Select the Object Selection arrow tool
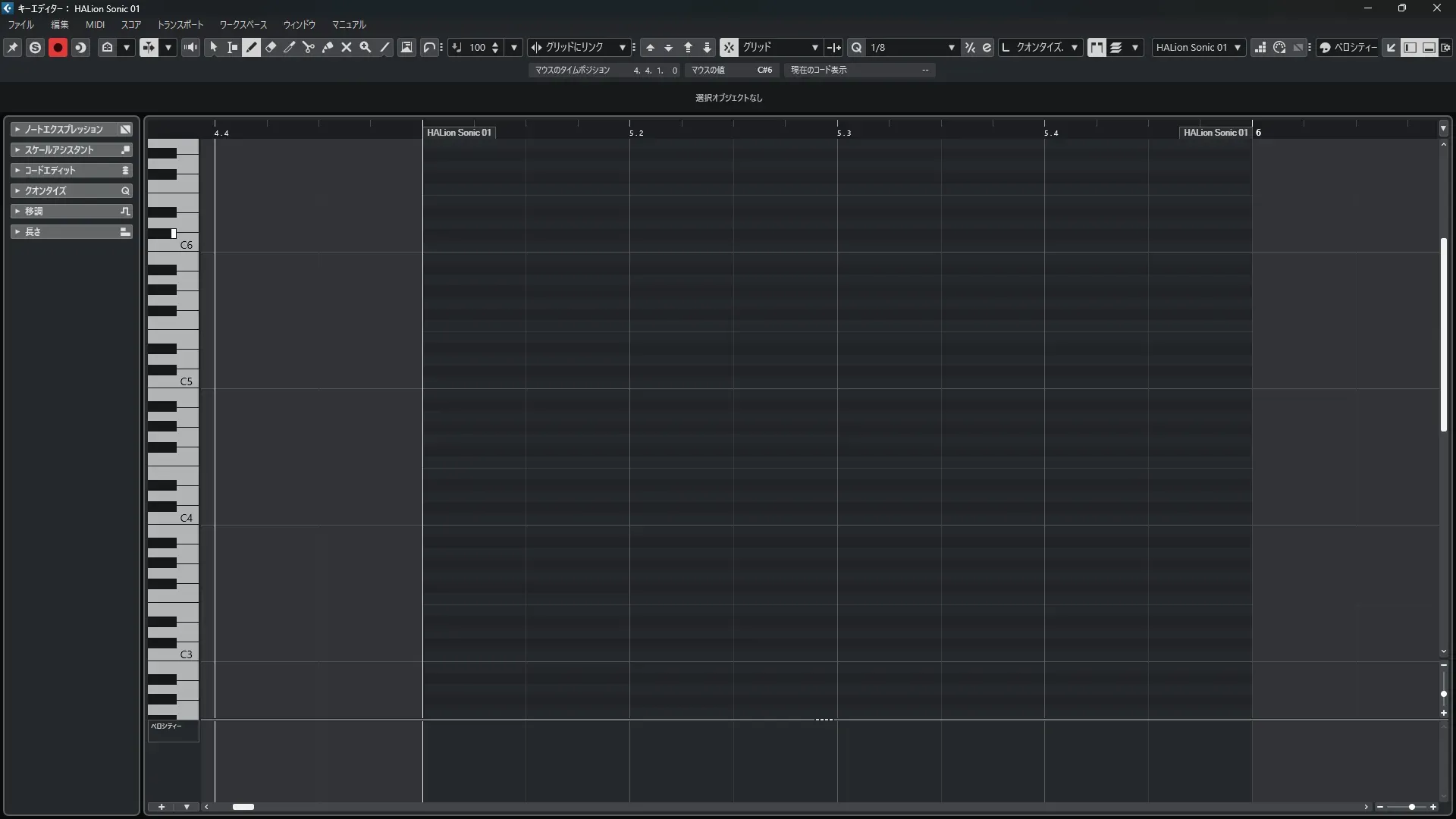Viewport: 1456px width, 819px height. coord(214,47)
